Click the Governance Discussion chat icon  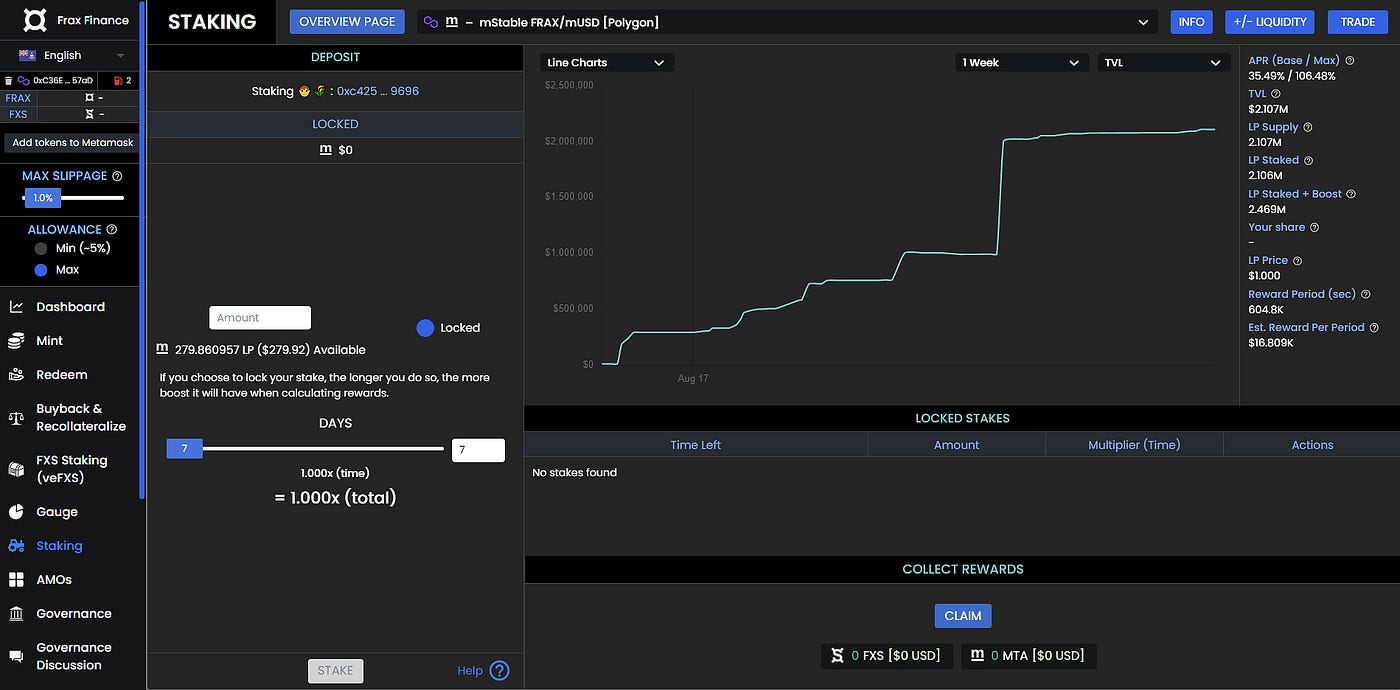coord(16,656)
